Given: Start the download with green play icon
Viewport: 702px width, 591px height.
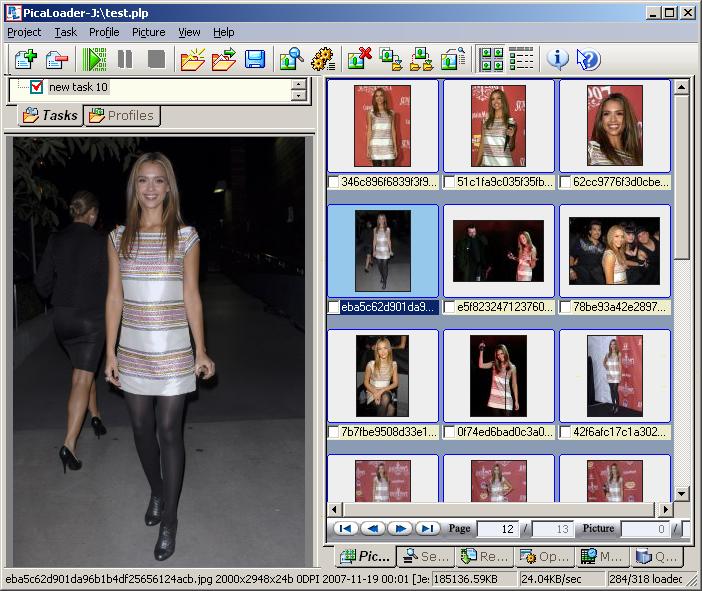Looking at the screenshot, I should pos(94,59).
